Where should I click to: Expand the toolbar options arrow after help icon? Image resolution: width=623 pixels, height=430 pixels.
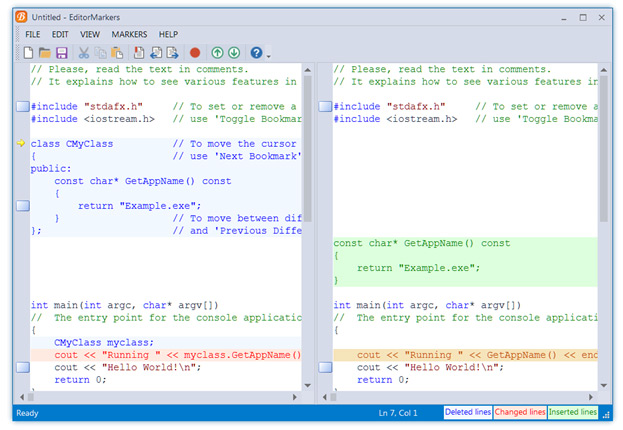click(269, 54)
